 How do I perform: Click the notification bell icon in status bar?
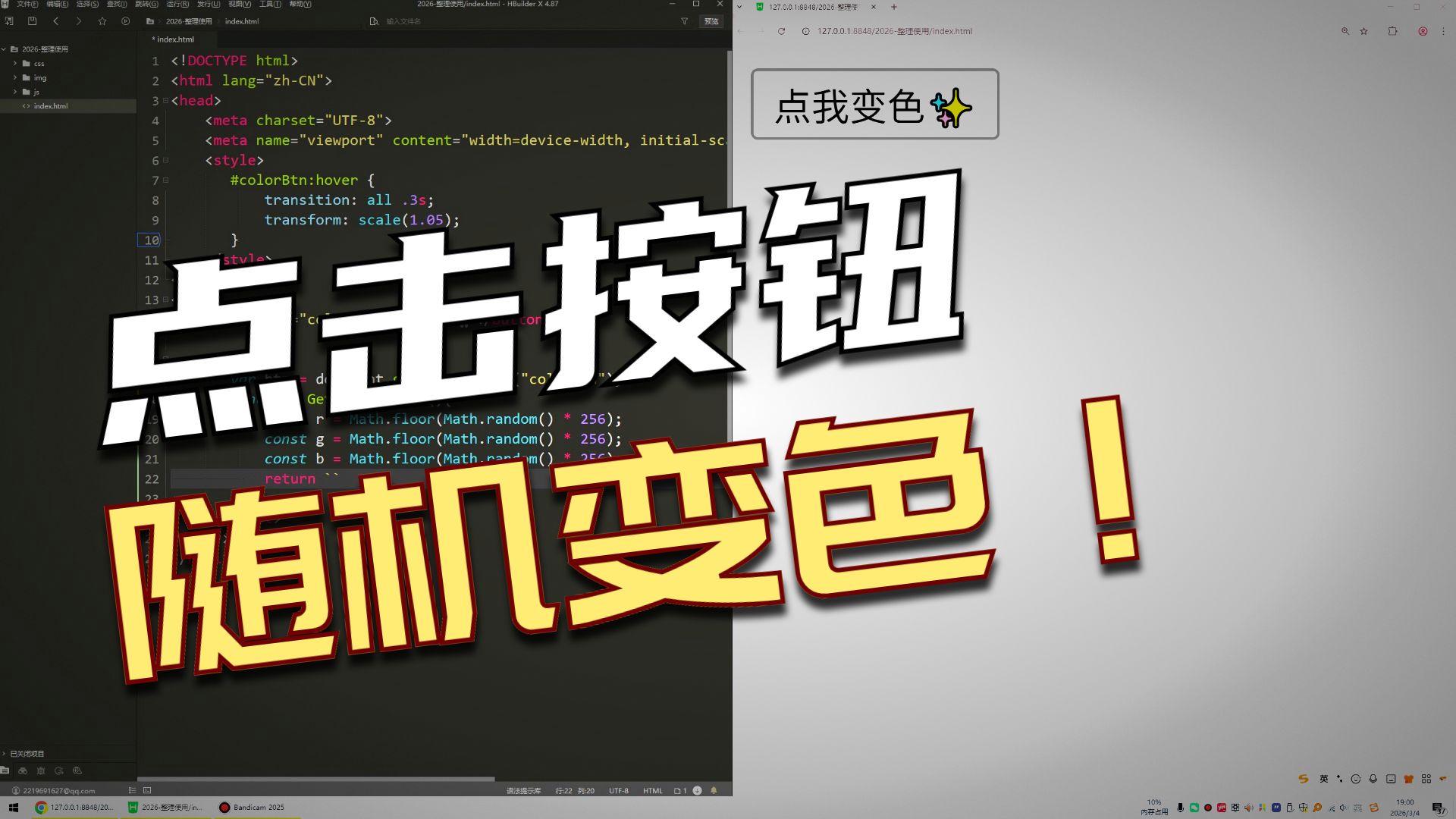pyautogui.click(x=714, y=790)
